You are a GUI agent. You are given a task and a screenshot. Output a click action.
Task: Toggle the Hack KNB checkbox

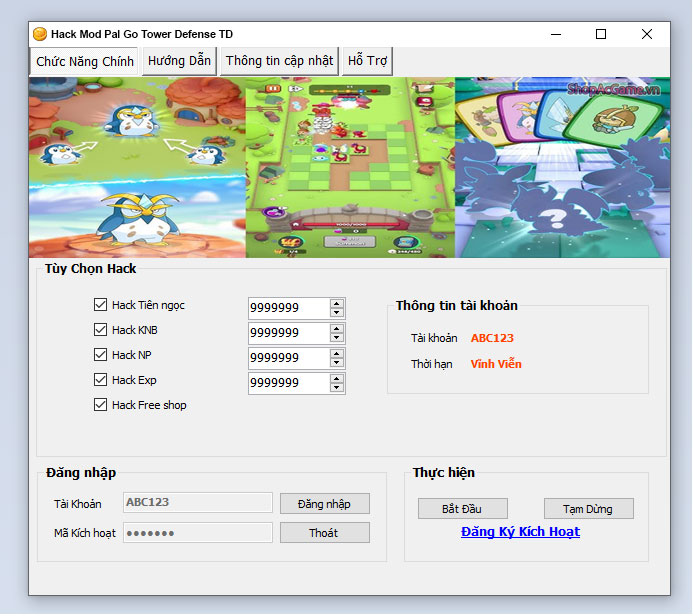(x=100, y=330)
